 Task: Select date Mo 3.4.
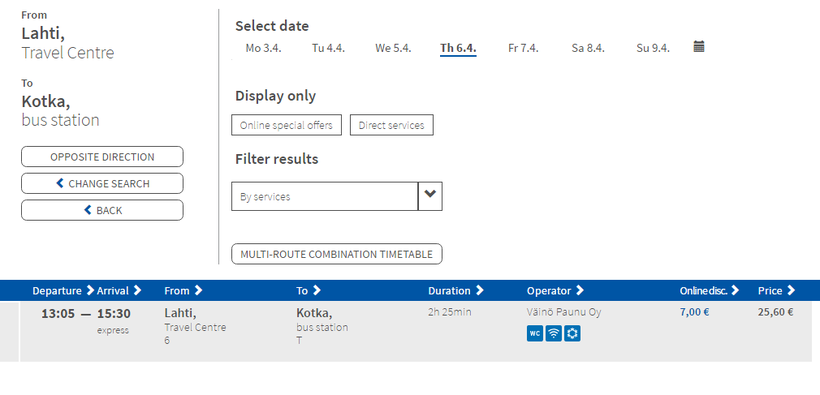[264, 48]
